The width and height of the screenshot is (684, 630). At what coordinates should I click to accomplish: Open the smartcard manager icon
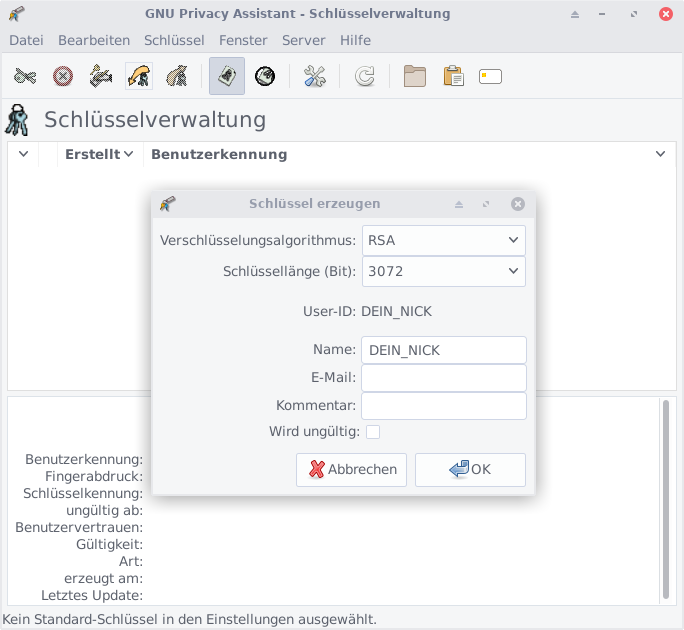(x=490, y=77)
